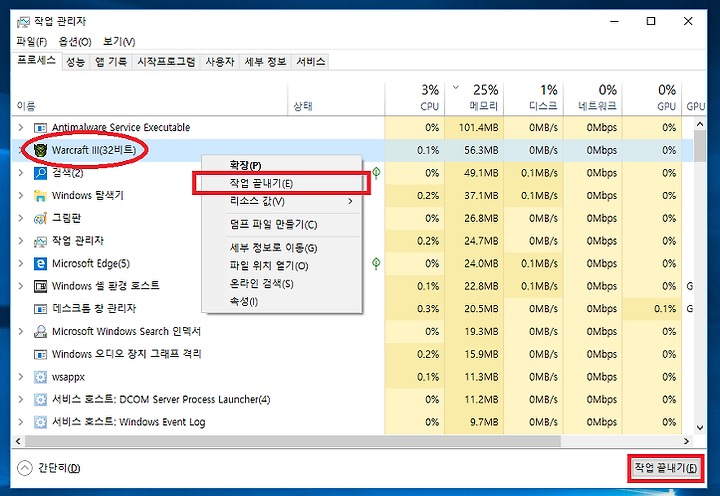Click the 검색(2) magnifier icon
The width and height of the screenshot is (720, 496).
[40, 173]
